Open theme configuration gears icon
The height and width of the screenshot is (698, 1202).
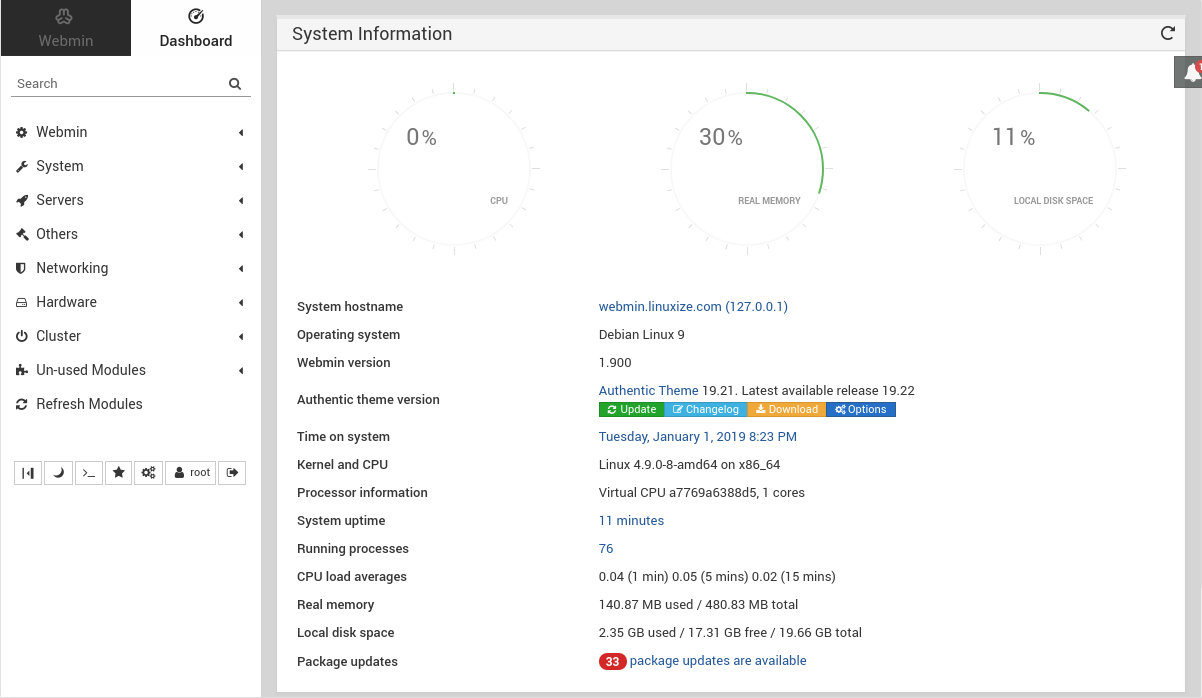click(148, 473)
